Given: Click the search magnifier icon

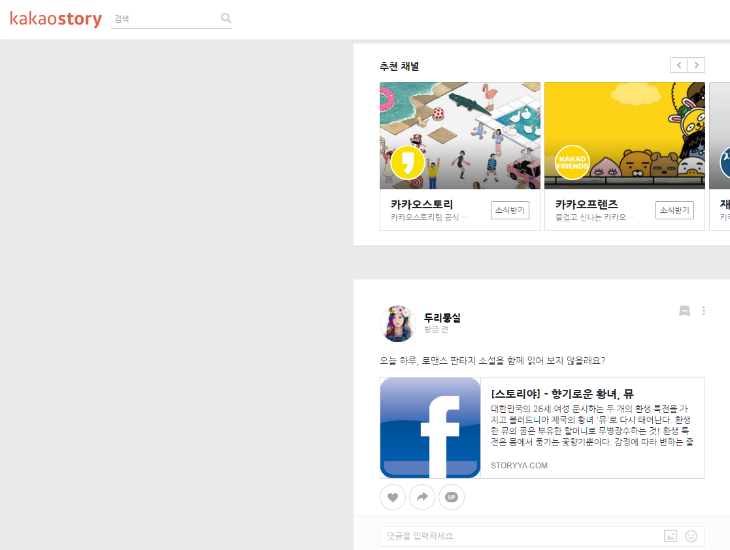Looking at the screenshot, I should click(226, 18).
